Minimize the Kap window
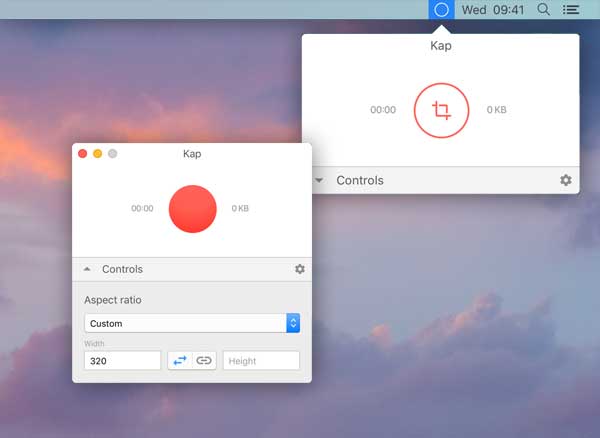The height and width of the screenshot is (438, 600). [x=98, y=153]
